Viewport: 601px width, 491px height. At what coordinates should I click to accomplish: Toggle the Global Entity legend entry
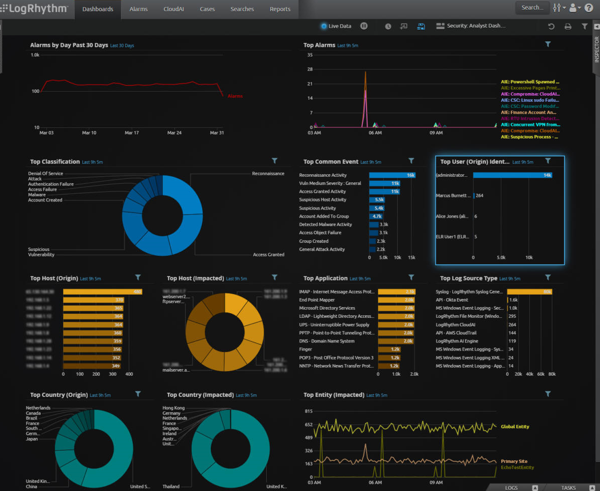(515, 427)
